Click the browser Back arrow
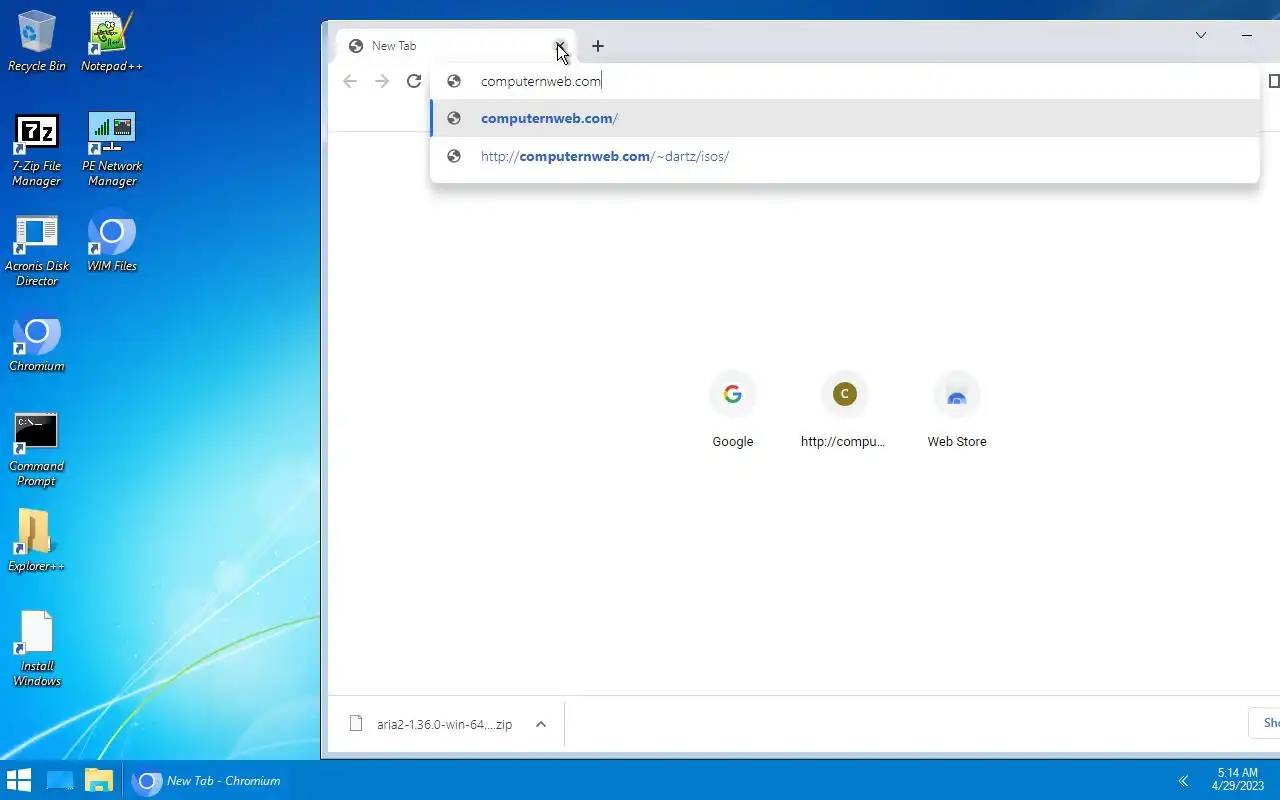The image size is (1280, 800). [350, 81]
